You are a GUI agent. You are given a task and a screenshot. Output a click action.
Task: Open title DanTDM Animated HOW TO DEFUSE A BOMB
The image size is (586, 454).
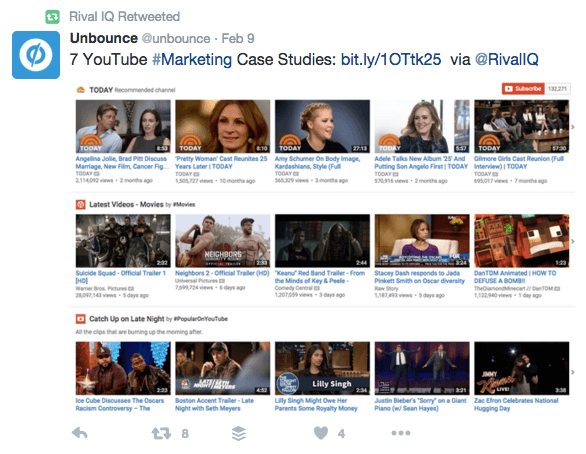coord(515,277)
